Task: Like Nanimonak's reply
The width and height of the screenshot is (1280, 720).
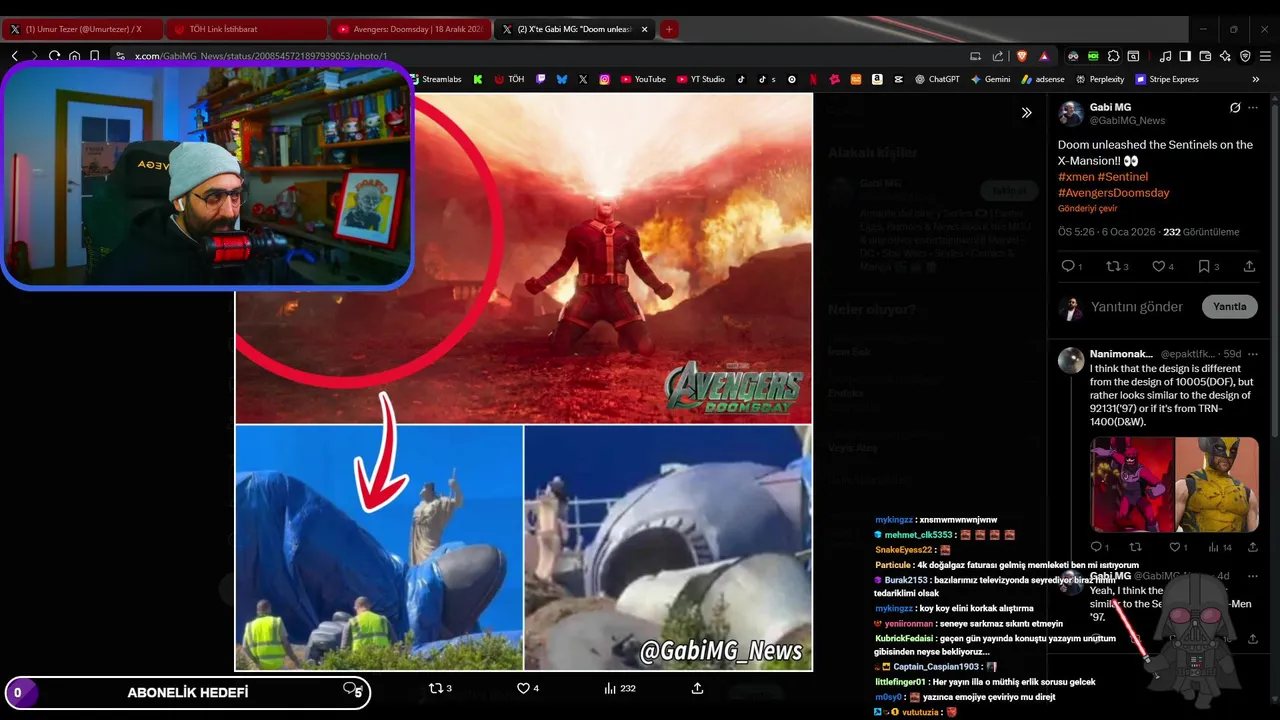Action: pyautogui.click(x=1178, y=547)
